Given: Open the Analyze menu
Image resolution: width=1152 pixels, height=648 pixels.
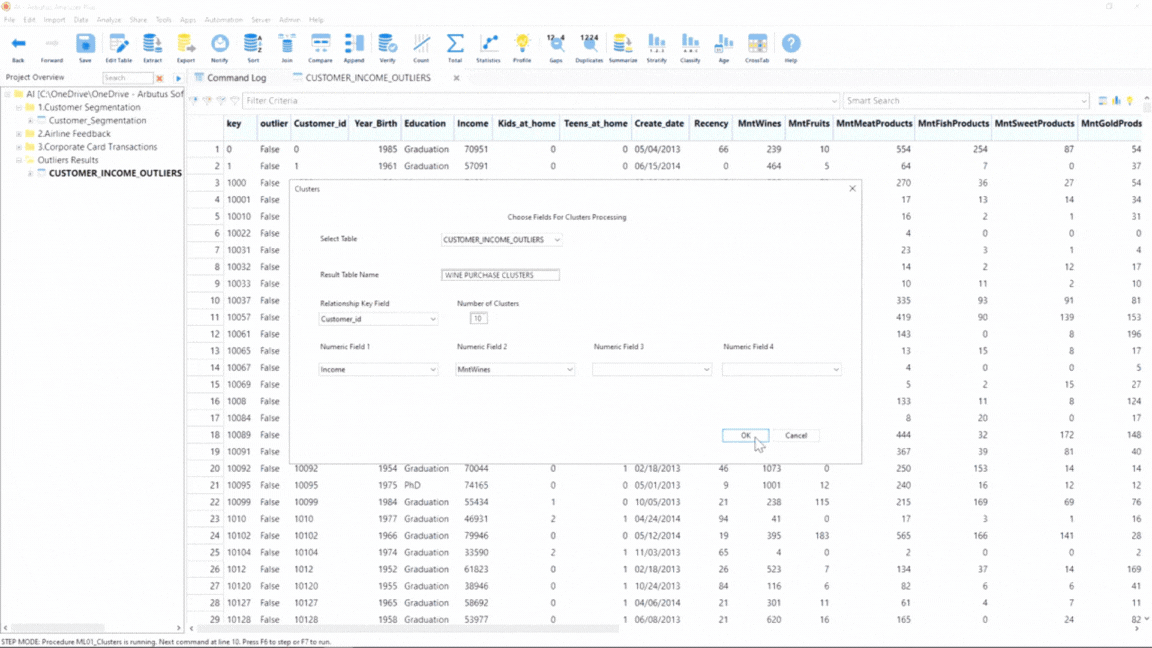Looking at the screenshot, I should point(109,20).
